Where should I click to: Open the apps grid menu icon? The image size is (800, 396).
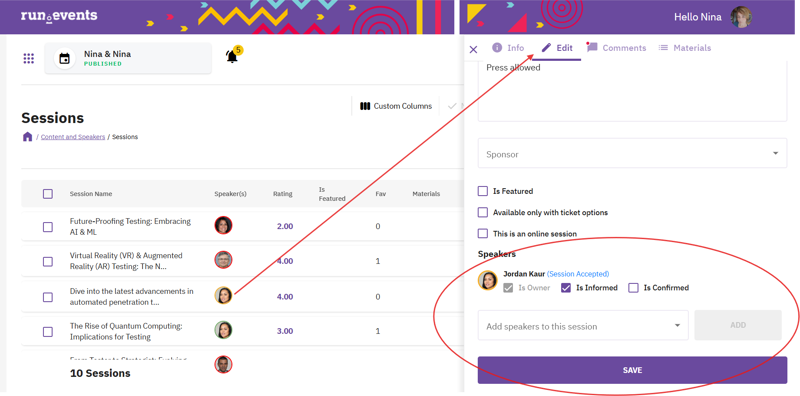(29, 59)
